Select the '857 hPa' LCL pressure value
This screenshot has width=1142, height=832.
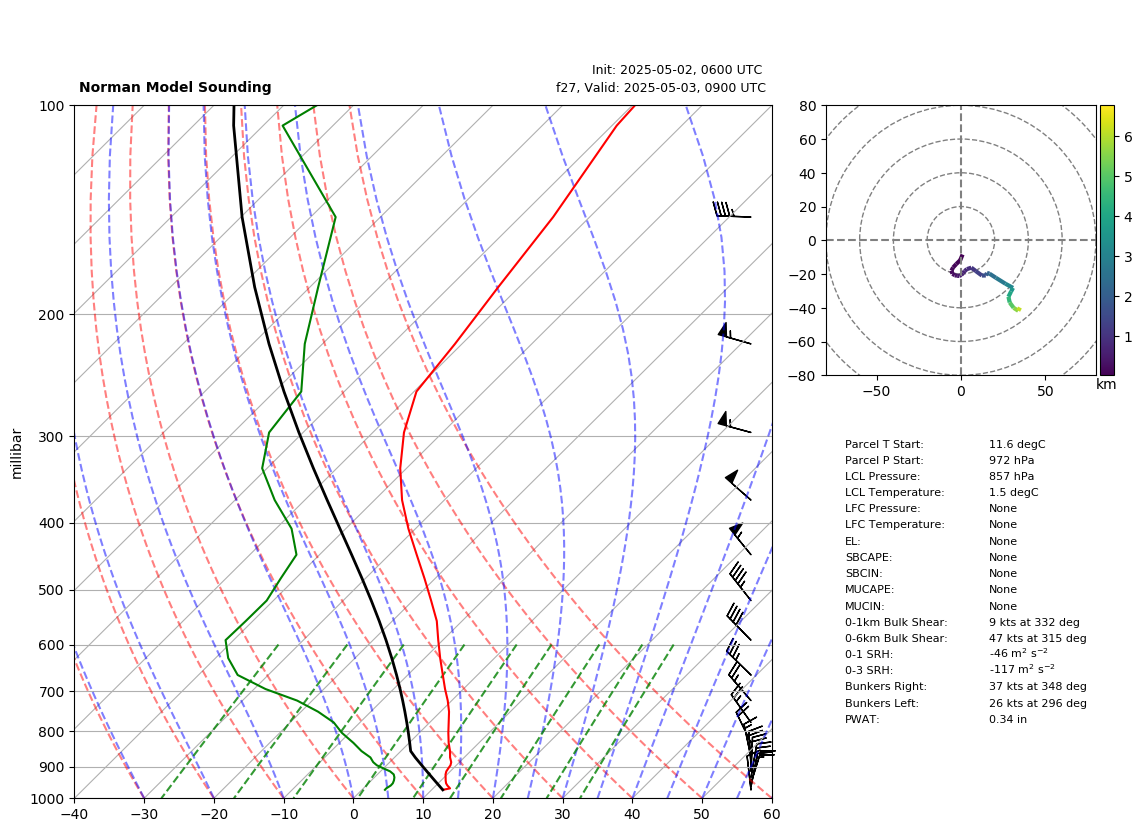(x=1012, y=476)
